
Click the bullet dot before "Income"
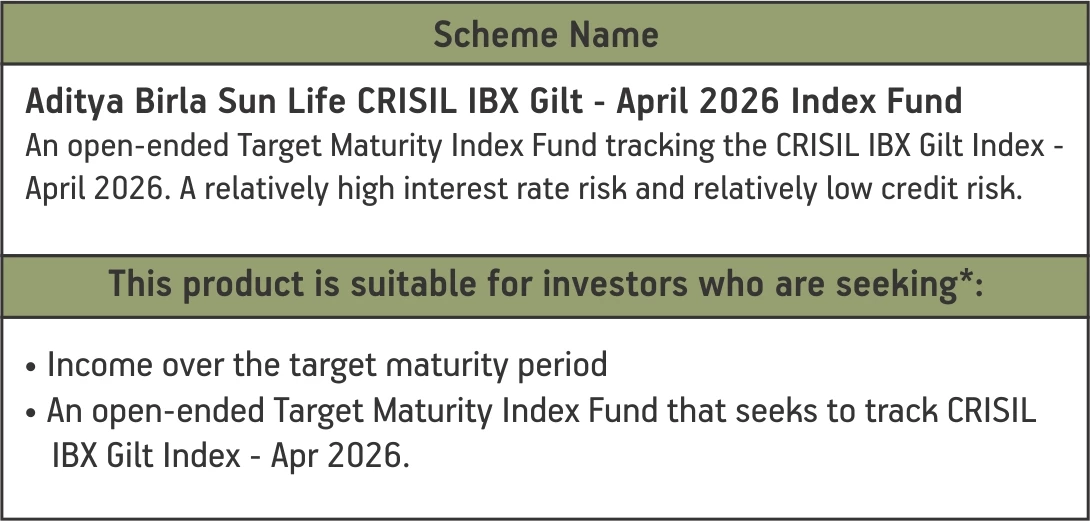click(x=33, y=366)
